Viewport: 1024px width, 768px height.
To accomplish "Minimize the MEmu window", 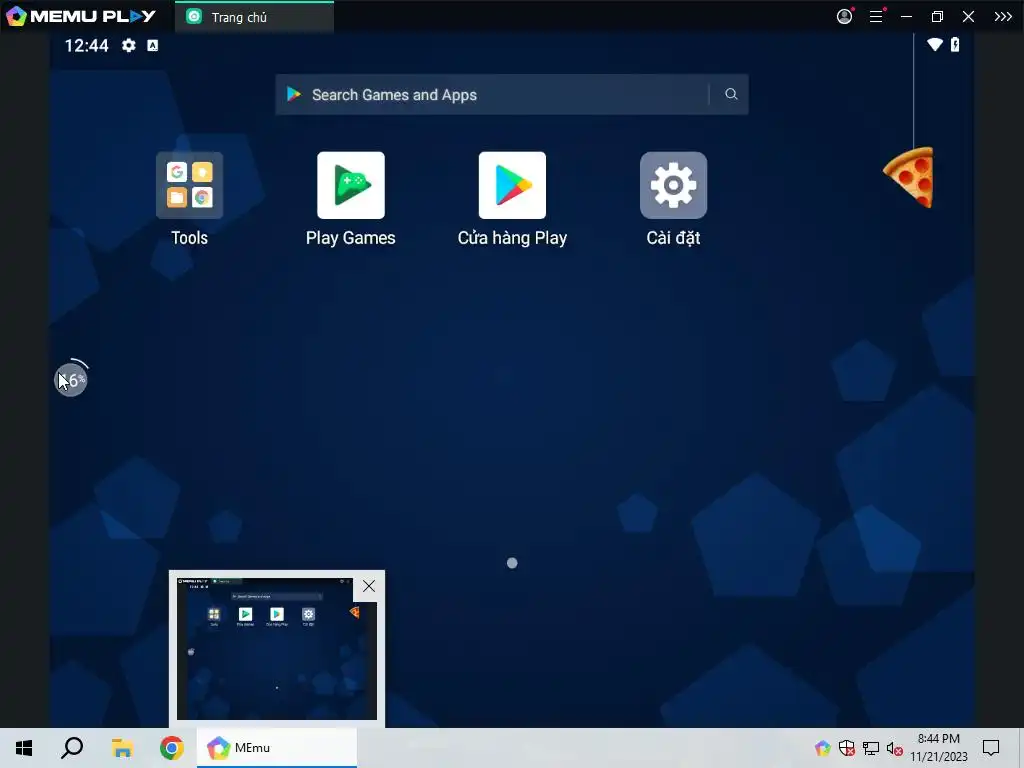I will point(906,16).
